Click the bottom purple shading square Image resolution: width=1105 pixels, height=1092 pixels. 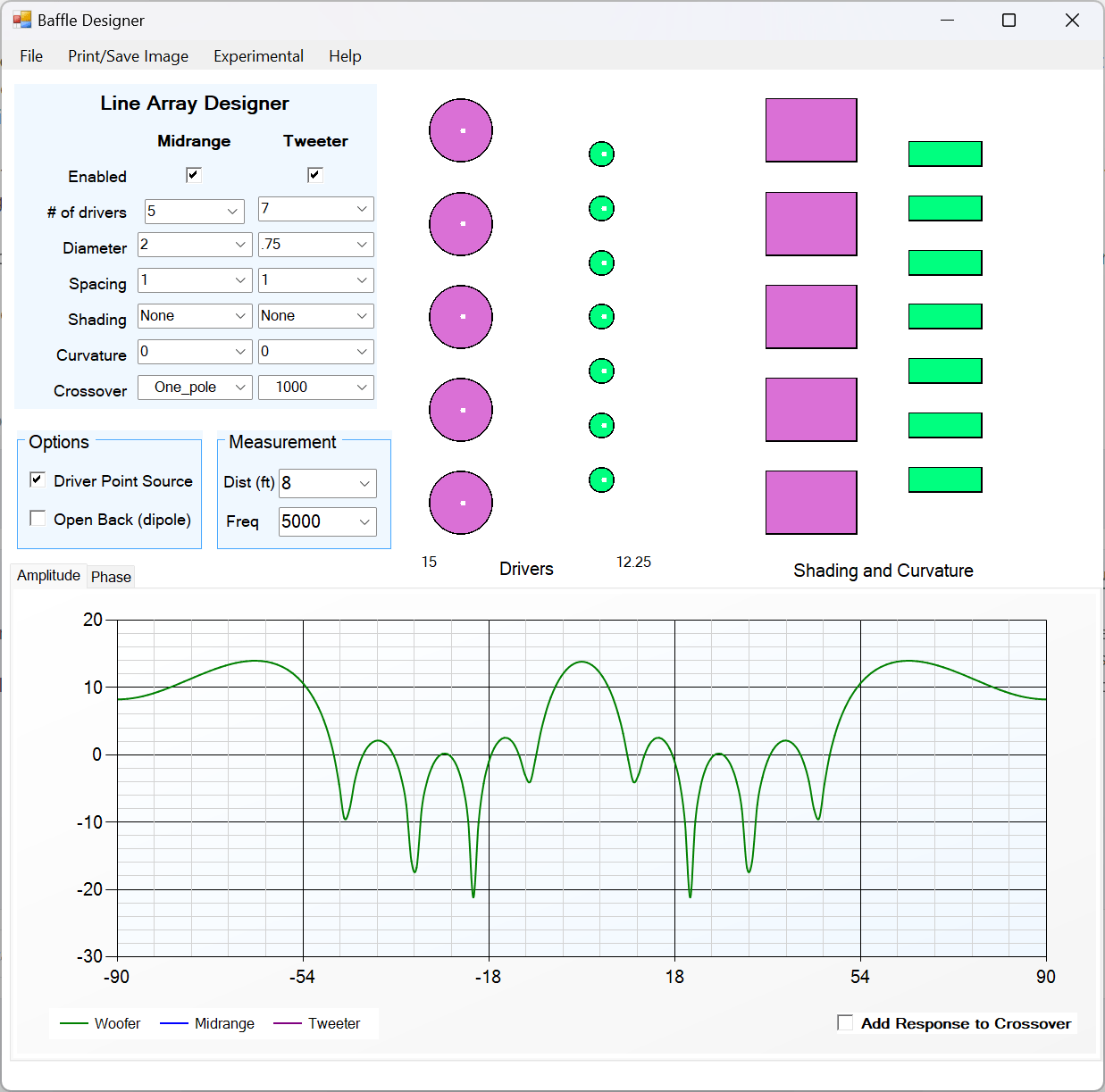811,503
